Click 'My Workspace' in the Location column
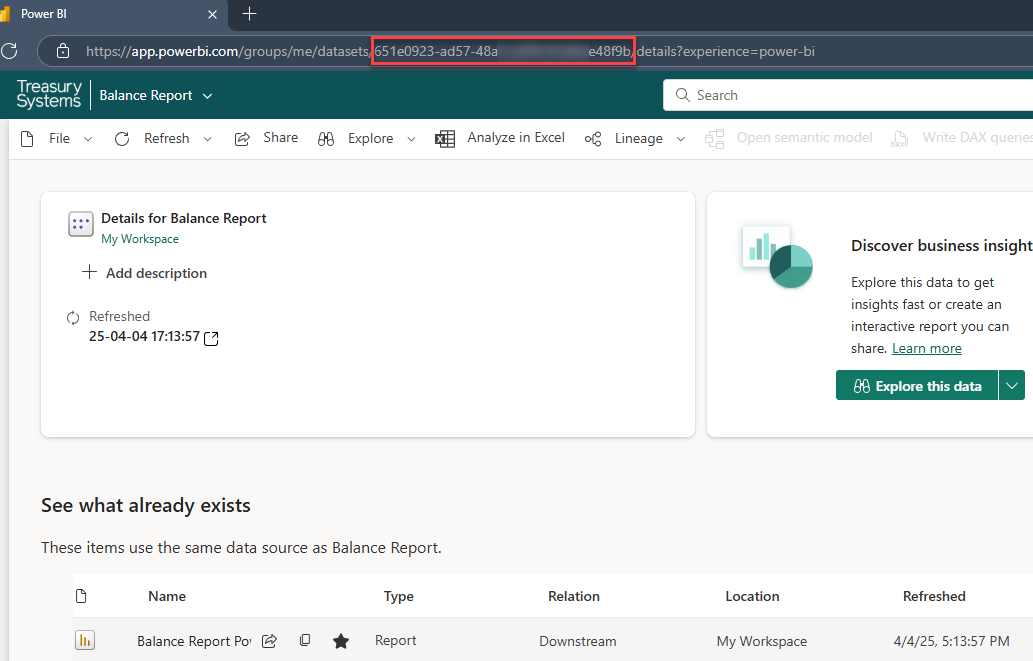The width and height of the screenshot is (1033, 661). [762, 641]
